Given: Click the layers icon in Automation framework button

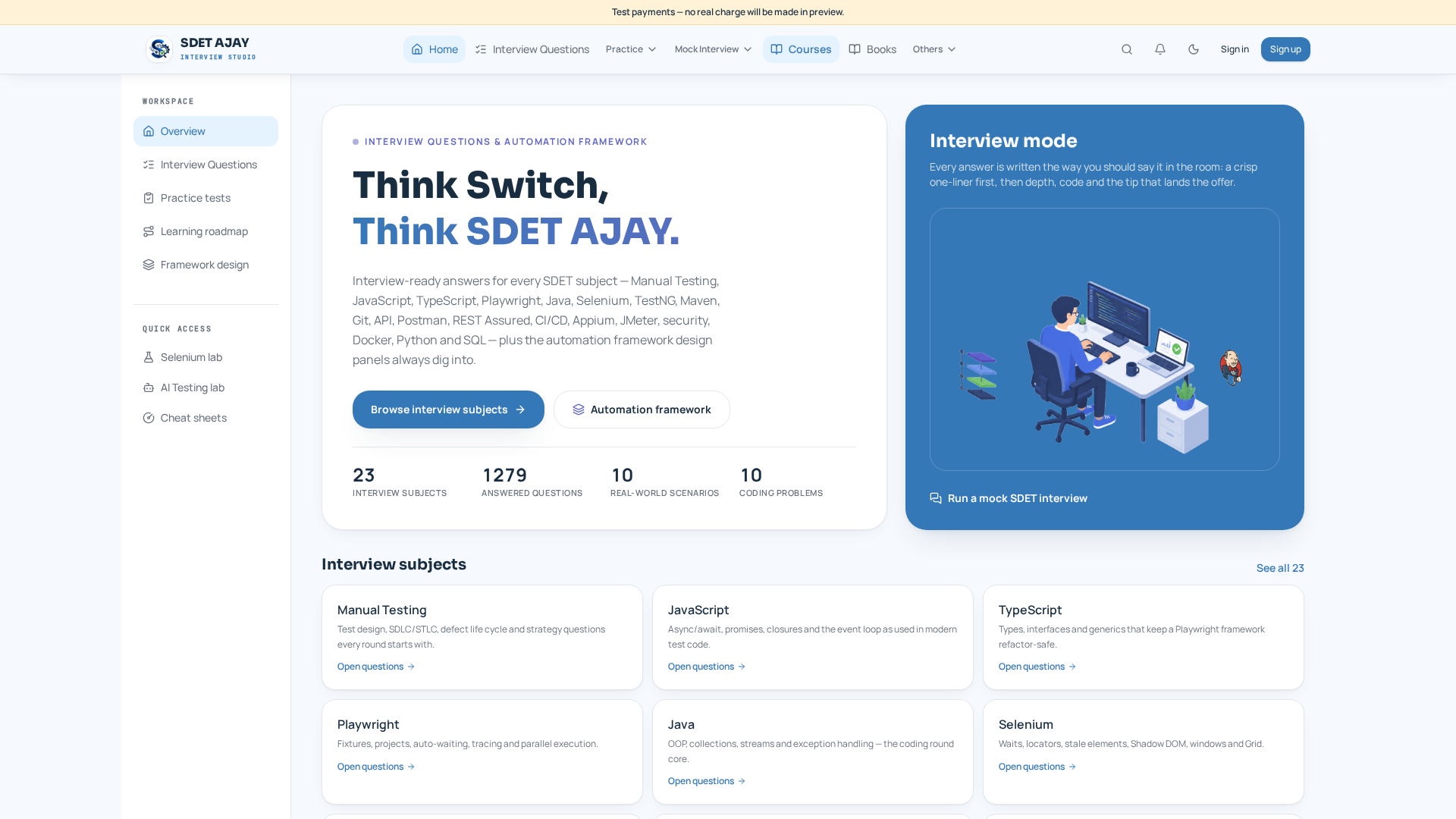Looking at the screenshot, I should pos(579,409).
